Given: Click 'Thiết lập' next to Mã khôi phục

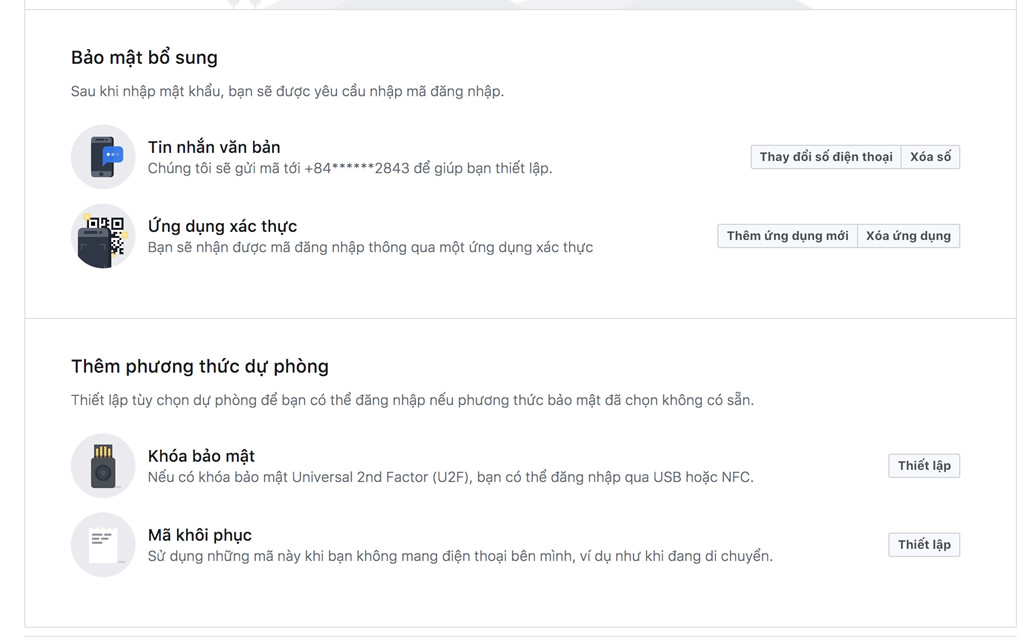Looking at the screenshot, I should pyautogui.click(x=924, y=544).
